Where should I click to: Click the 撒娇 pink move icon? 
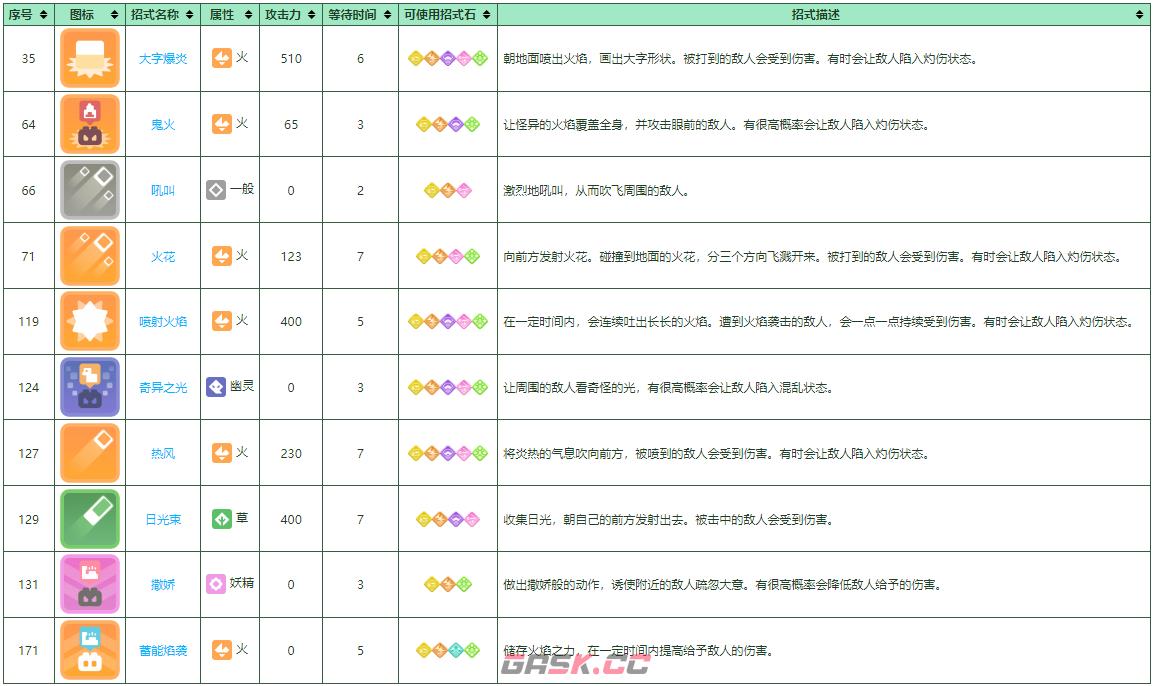coord(90,585)
